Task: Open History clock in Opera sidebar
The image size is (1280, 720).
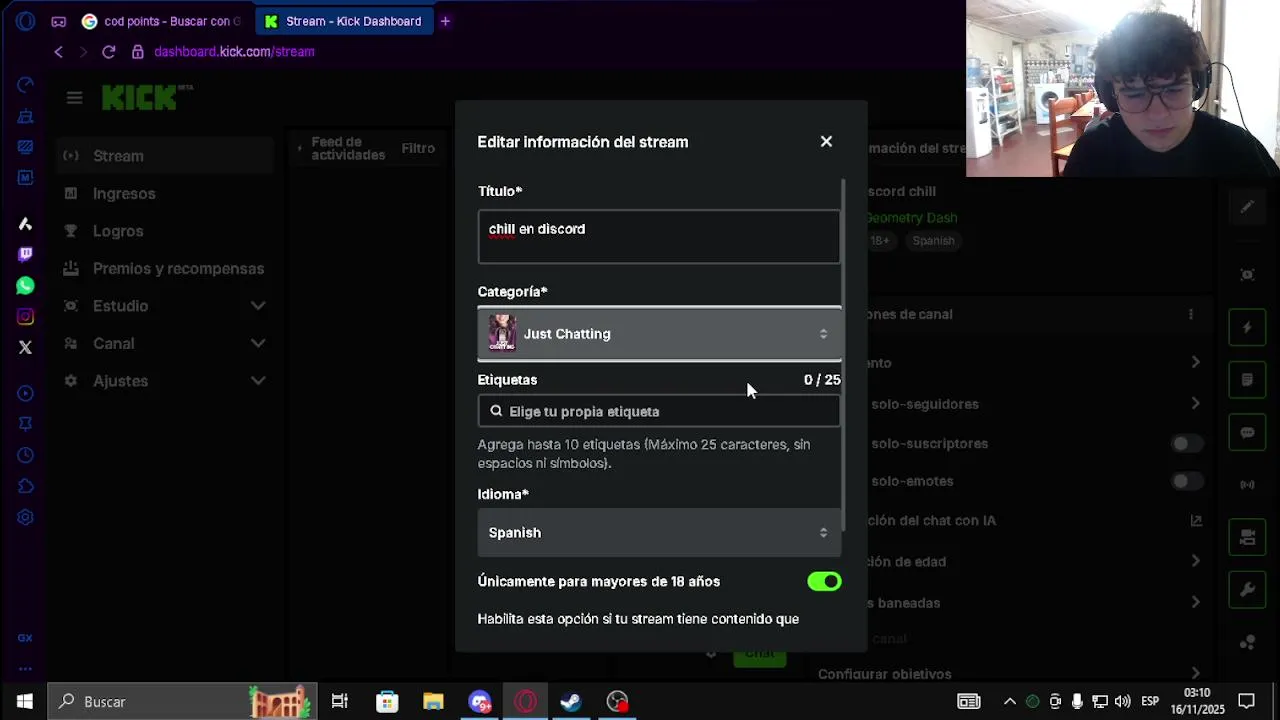Action: (x=25, y=455)
